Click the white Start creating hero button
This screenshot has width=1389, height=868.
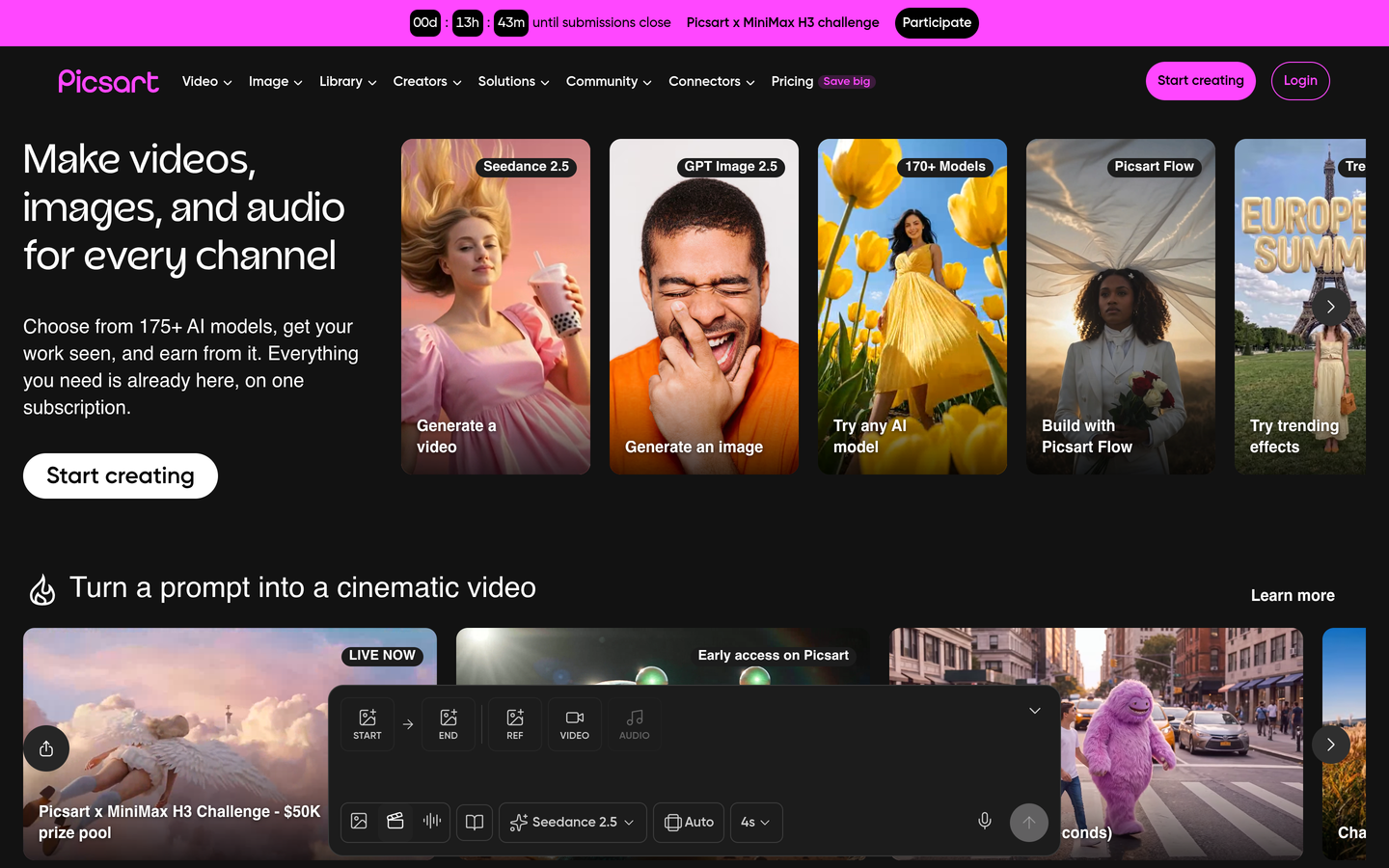click(121, 475)
